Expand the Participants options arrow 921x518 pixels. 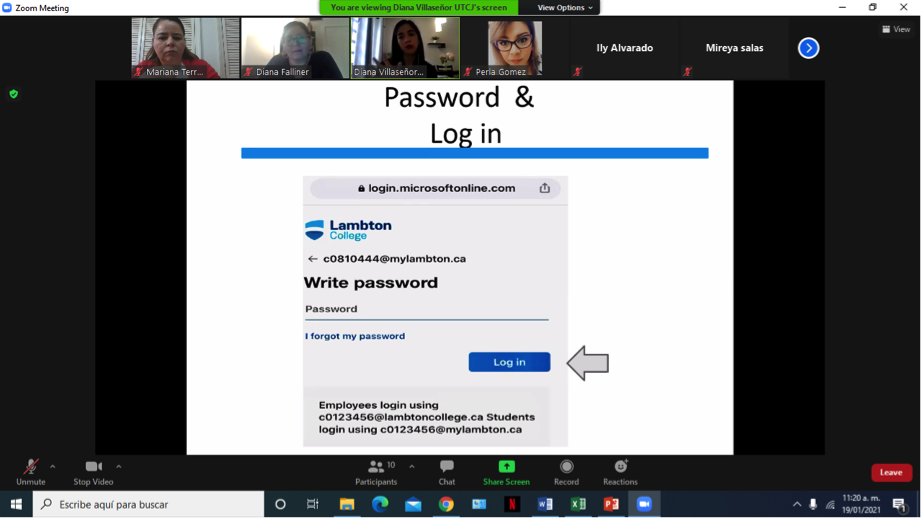click(x=412, y=467)
